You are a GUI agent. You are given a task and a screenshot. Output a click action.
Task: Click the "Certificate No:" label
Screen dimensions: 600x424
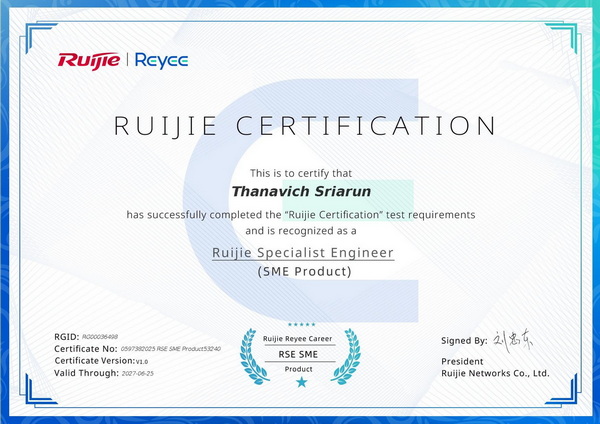click(86, 349)
